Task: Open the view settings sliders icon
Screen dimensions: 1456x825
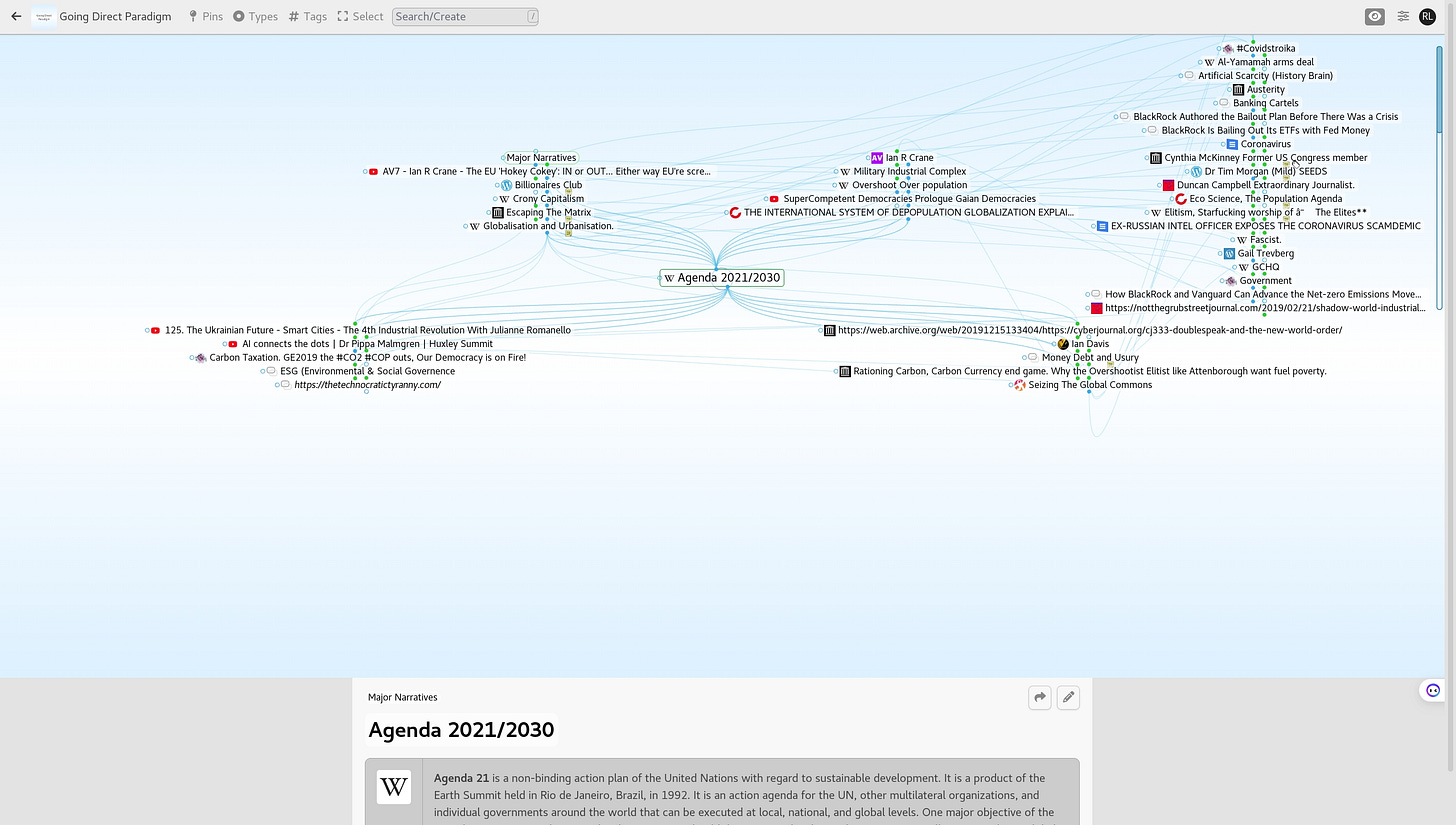Action: click(x=1403, y=16)
